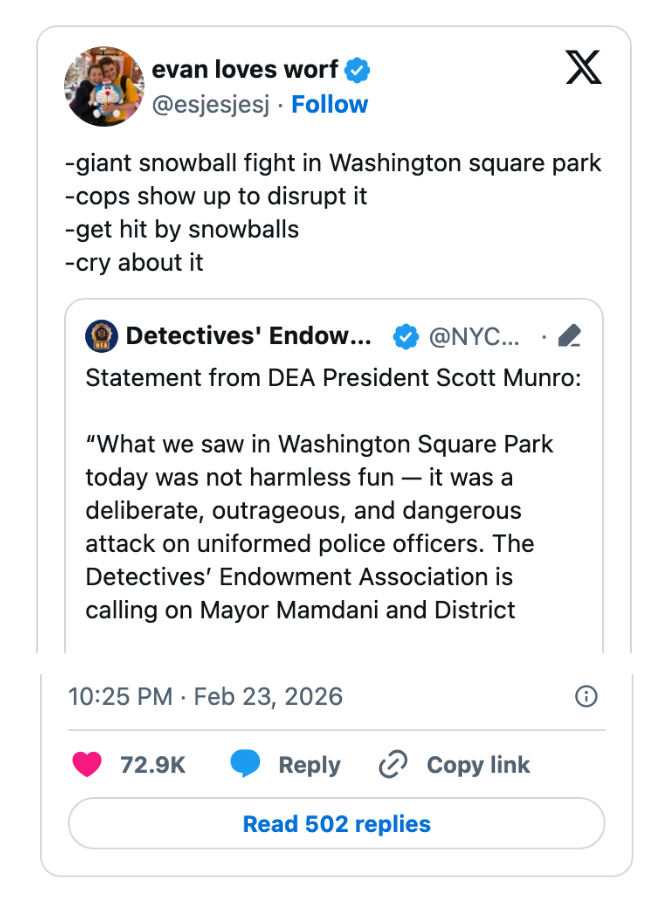Click the 72.9K likes count
The image size is (672, 918).
tap(153, 765)
